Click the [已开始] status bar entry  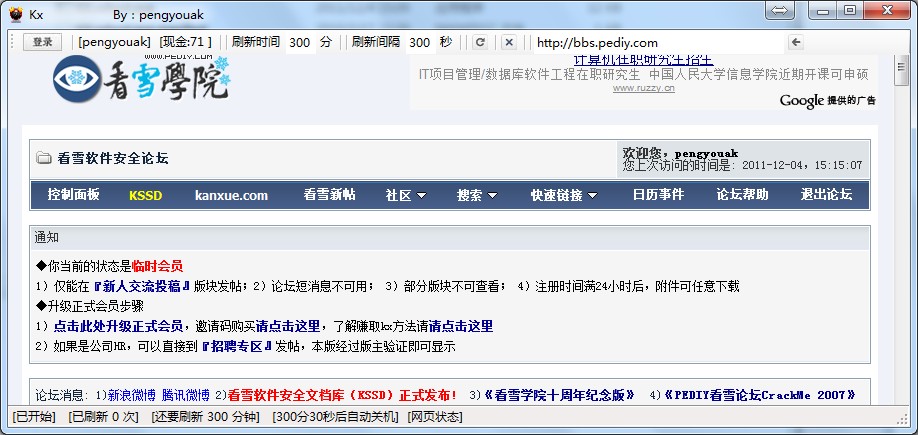click(34, 417)
